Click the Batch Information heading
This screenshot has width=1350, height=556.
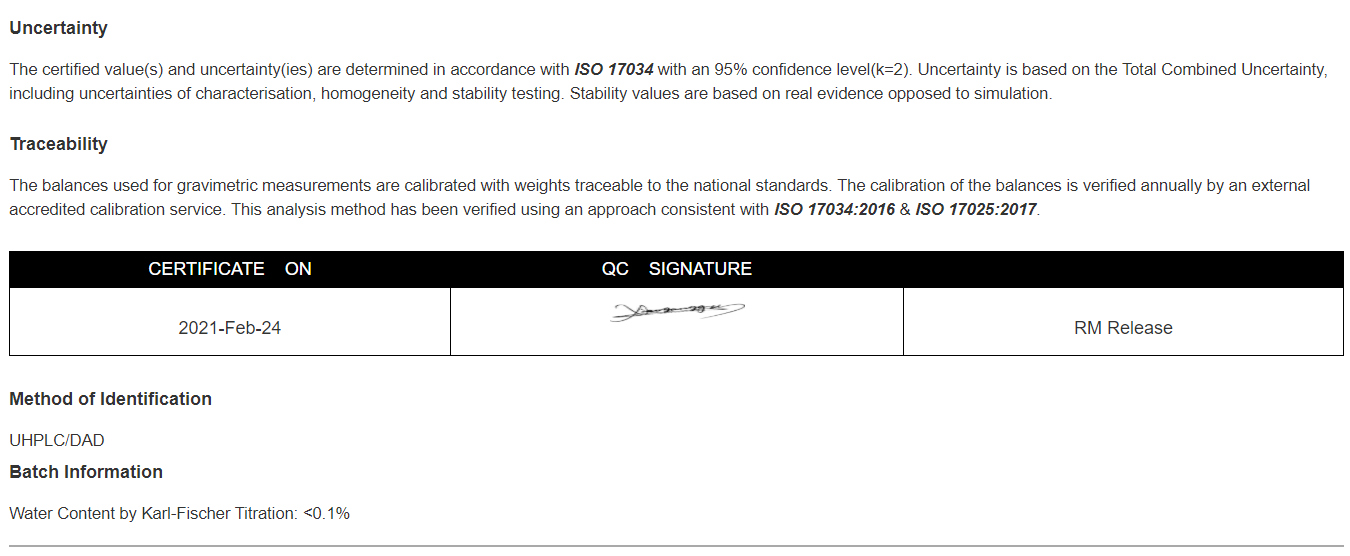[x=86, y=472]
